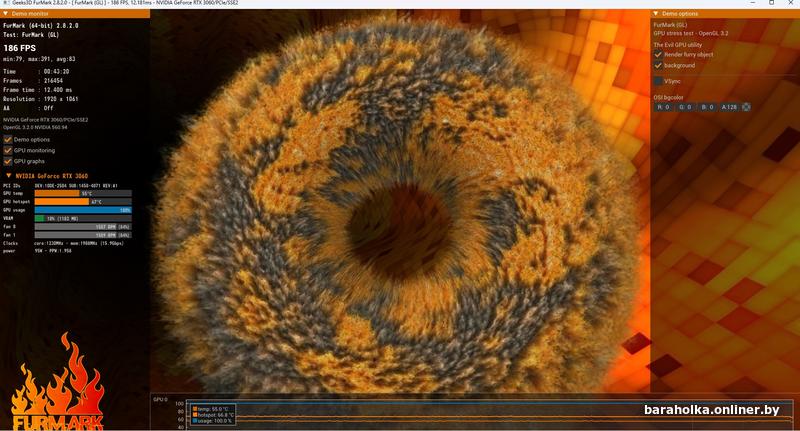Open the OSI bgcolor color picker swatch

pyautogui.click(x=746, y=107)
